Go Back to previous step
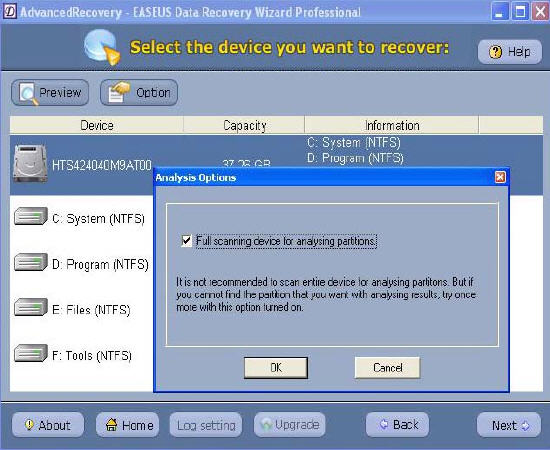 coord(397,425)
